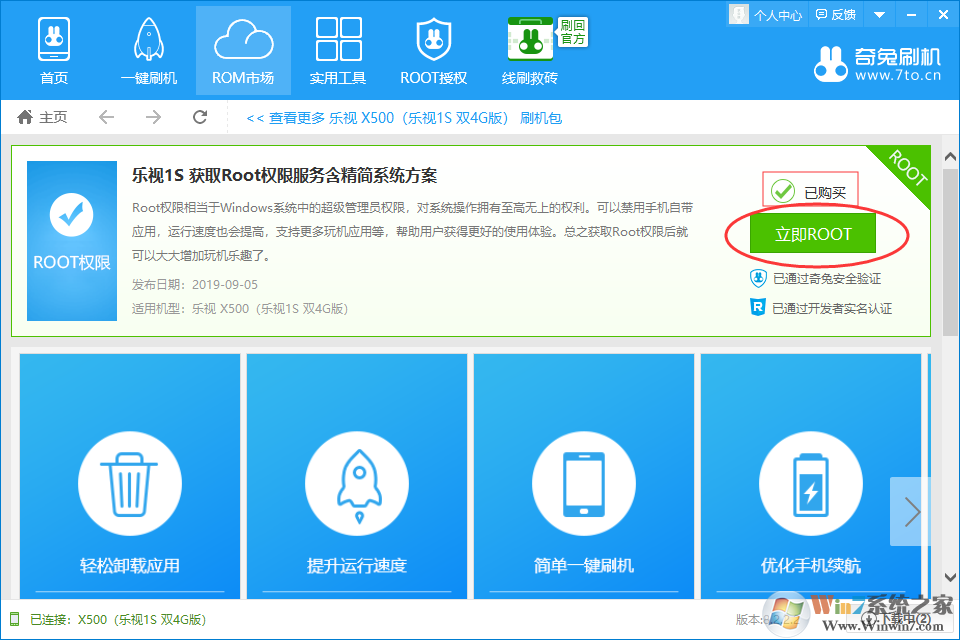Viewport: 960px width, 640px height.
Task: Click the 奇兔安全验证 shield icon
Action: 758,278
